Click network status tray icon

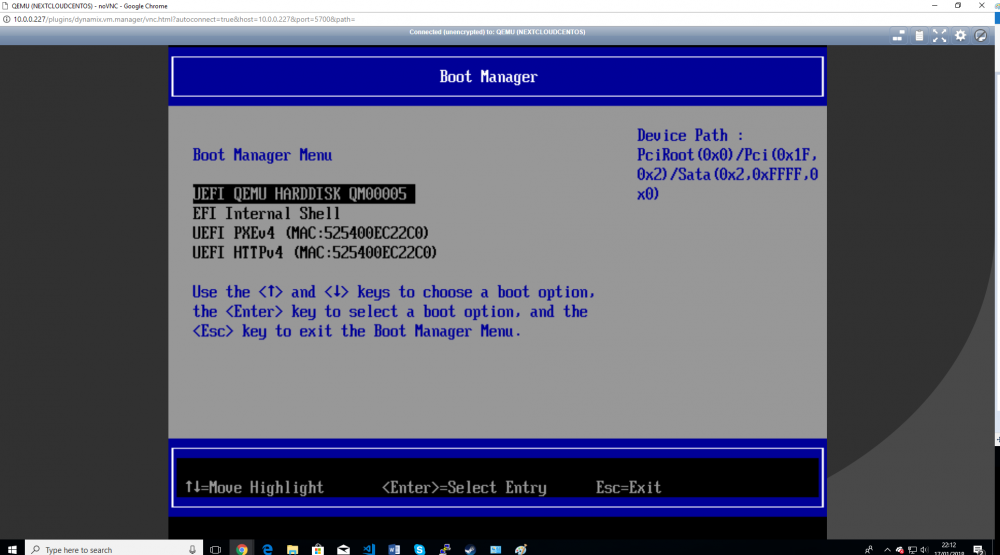912,549
